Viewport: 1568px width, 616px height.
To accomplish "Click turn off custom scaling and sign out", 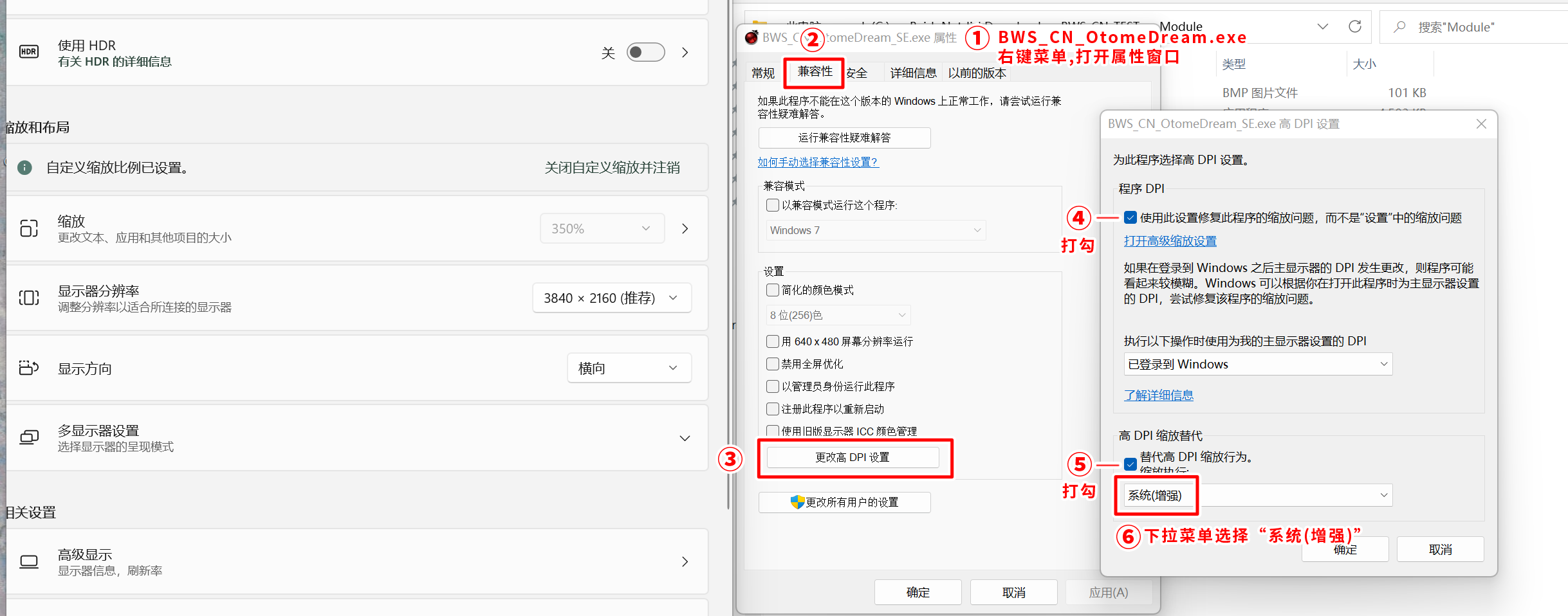I will (612, 168).
